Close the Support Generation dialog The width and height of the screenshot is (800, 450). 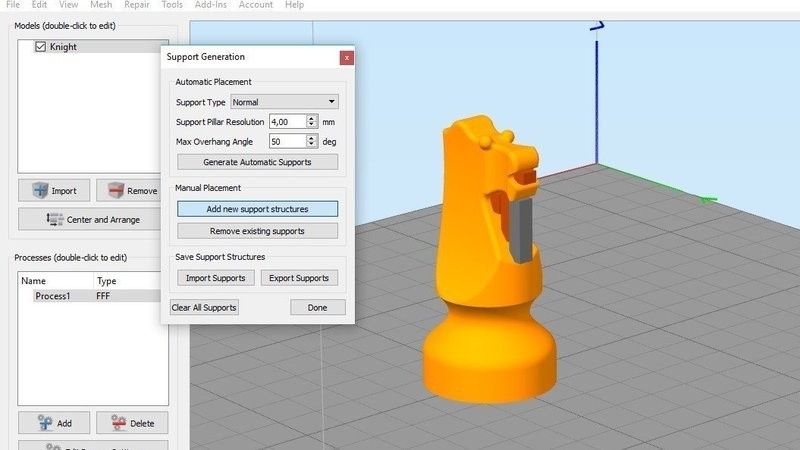(347, 57)
